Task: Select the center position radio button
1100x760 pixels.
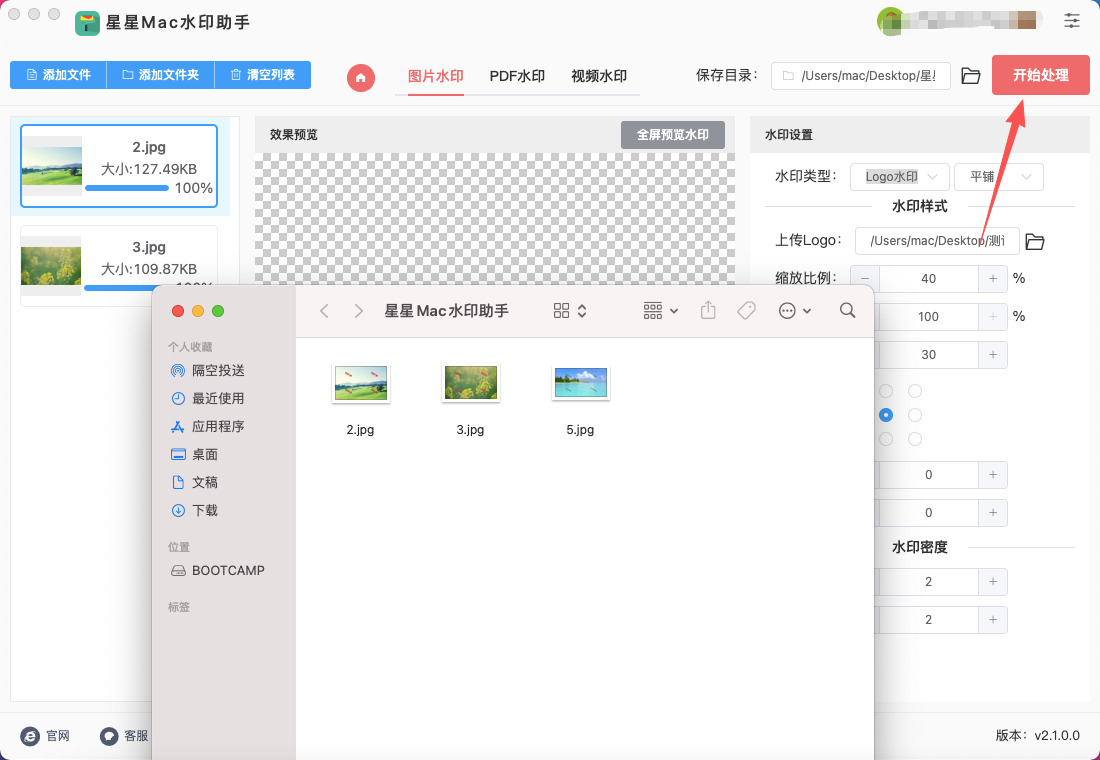Action: pos(885,415)
